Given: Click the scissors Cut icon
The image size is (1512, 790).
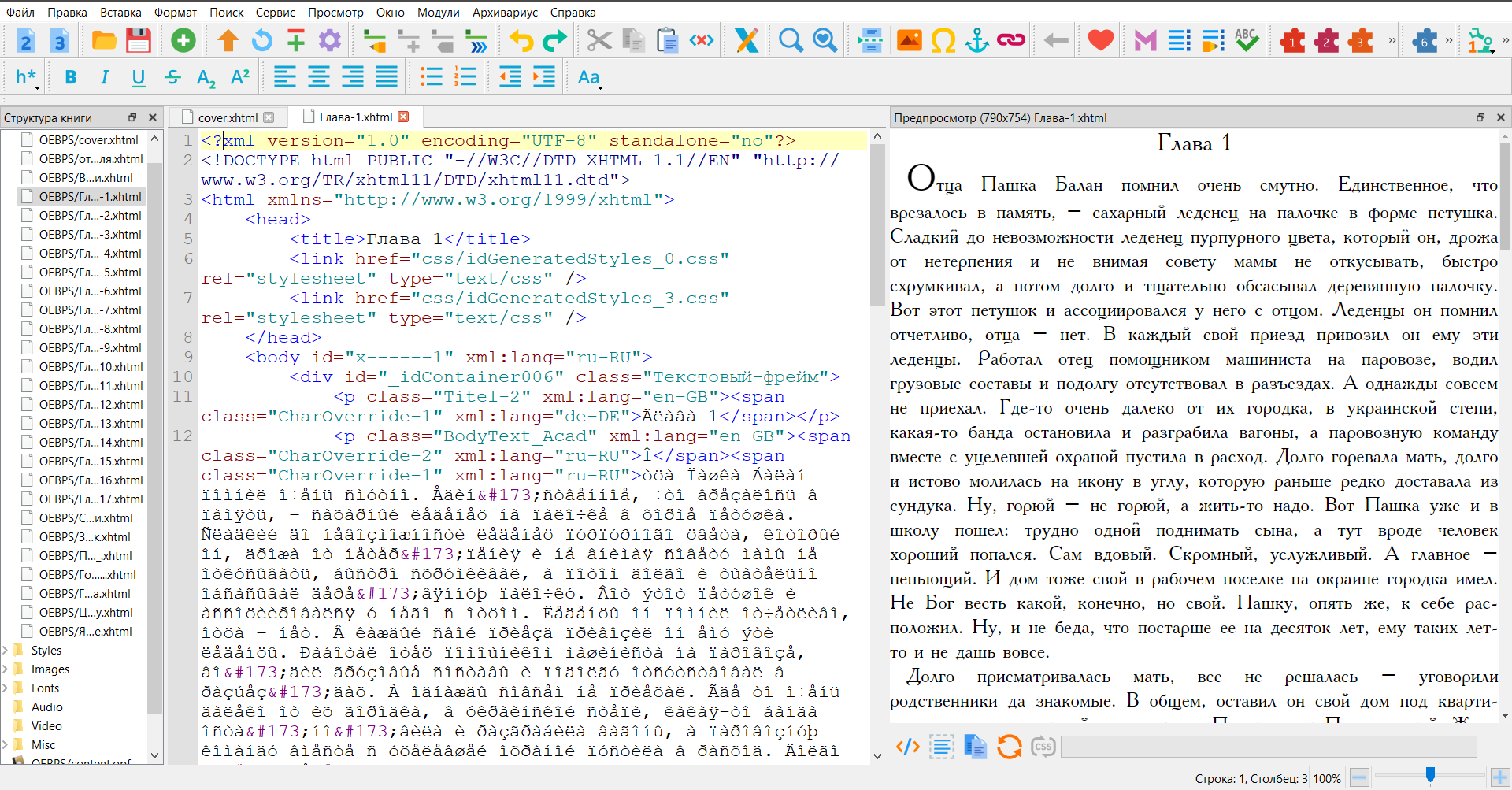Looking at the screenshot, I should pyautogui.click(x=599, y=40).
